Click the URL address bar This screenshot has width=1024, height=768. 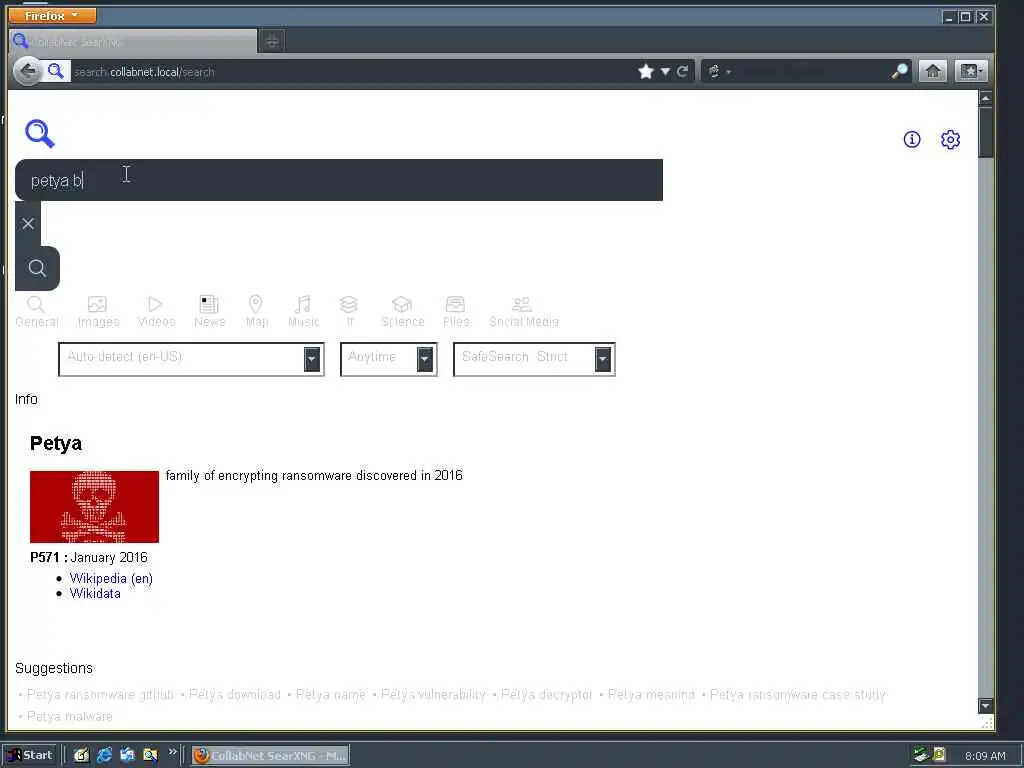click(353, 72)
